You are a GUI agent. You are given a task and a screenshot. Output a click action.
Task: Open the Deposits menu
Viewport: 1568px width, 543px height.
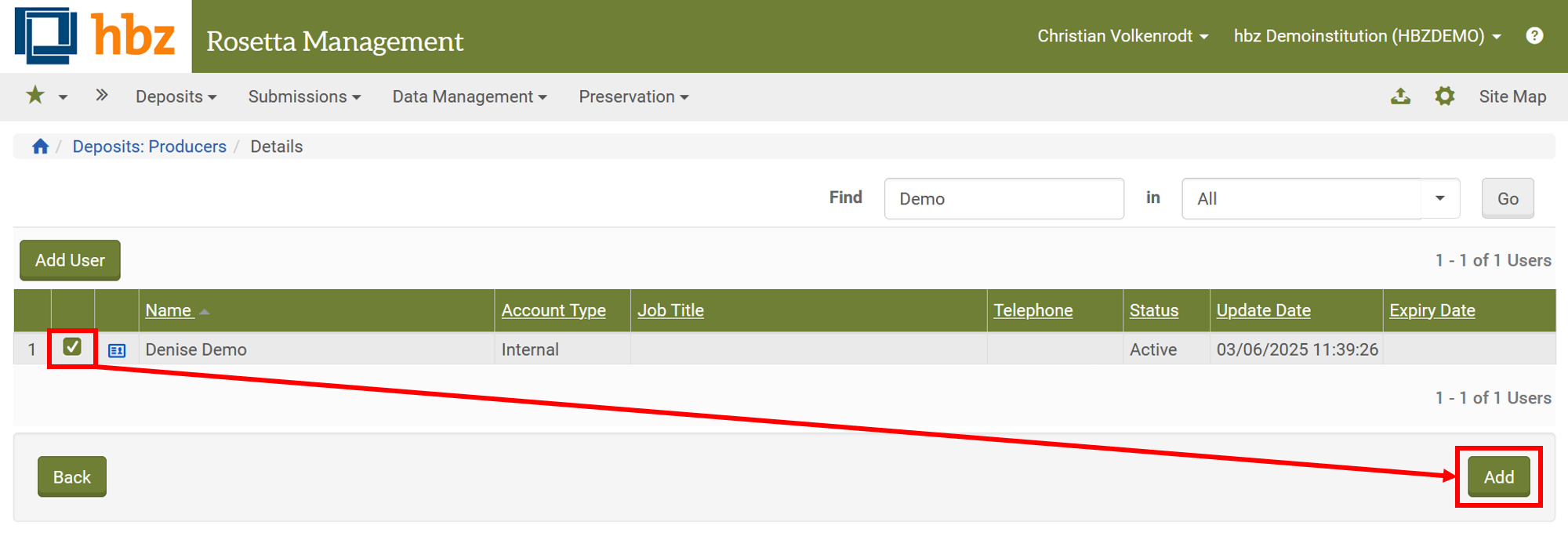coord(176,96)
